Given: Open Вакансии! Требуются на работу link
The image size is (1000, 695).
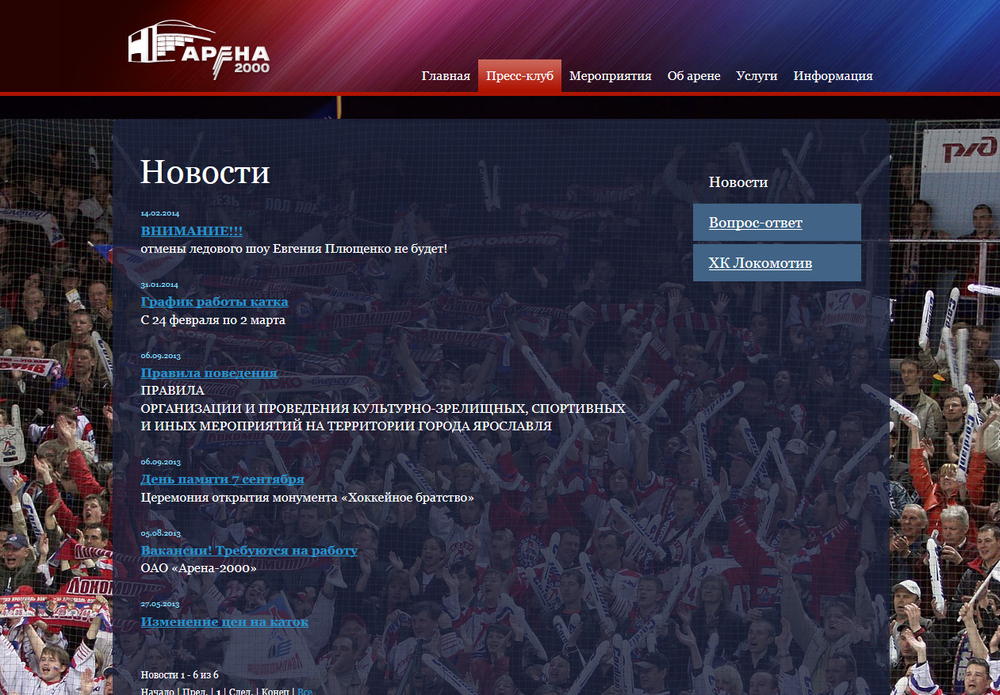Looking at the screenshot, I should click(x=249, y=550).
